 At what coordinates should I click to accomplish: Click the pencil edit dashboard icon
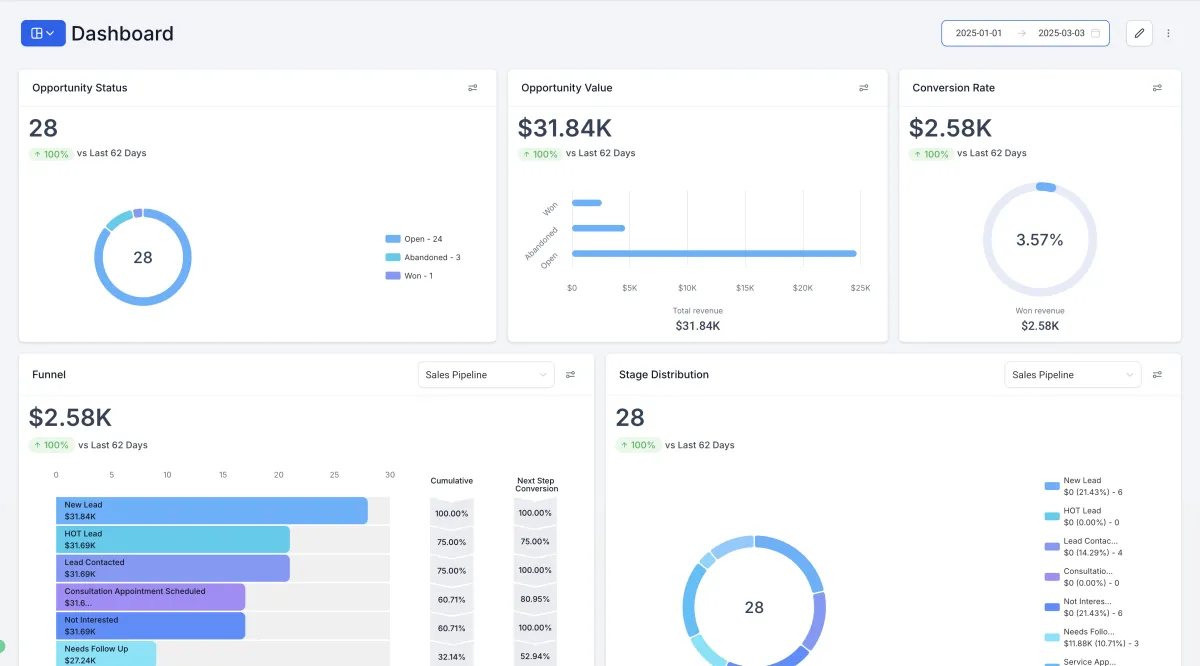point(1139,33)
